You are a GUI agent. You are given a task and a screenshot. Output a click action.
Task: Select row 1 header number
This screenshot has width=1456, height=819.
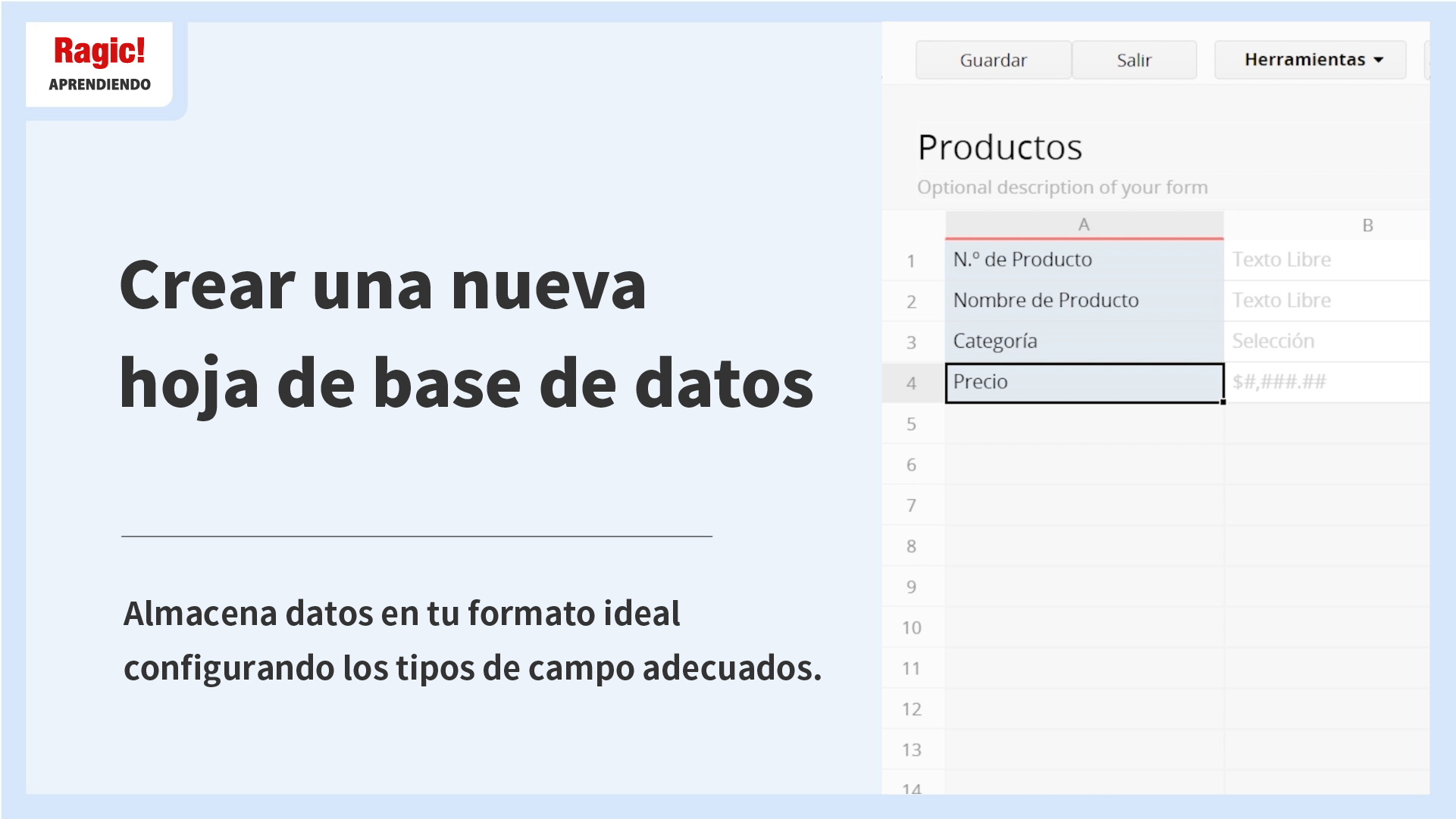coord(911,261)
